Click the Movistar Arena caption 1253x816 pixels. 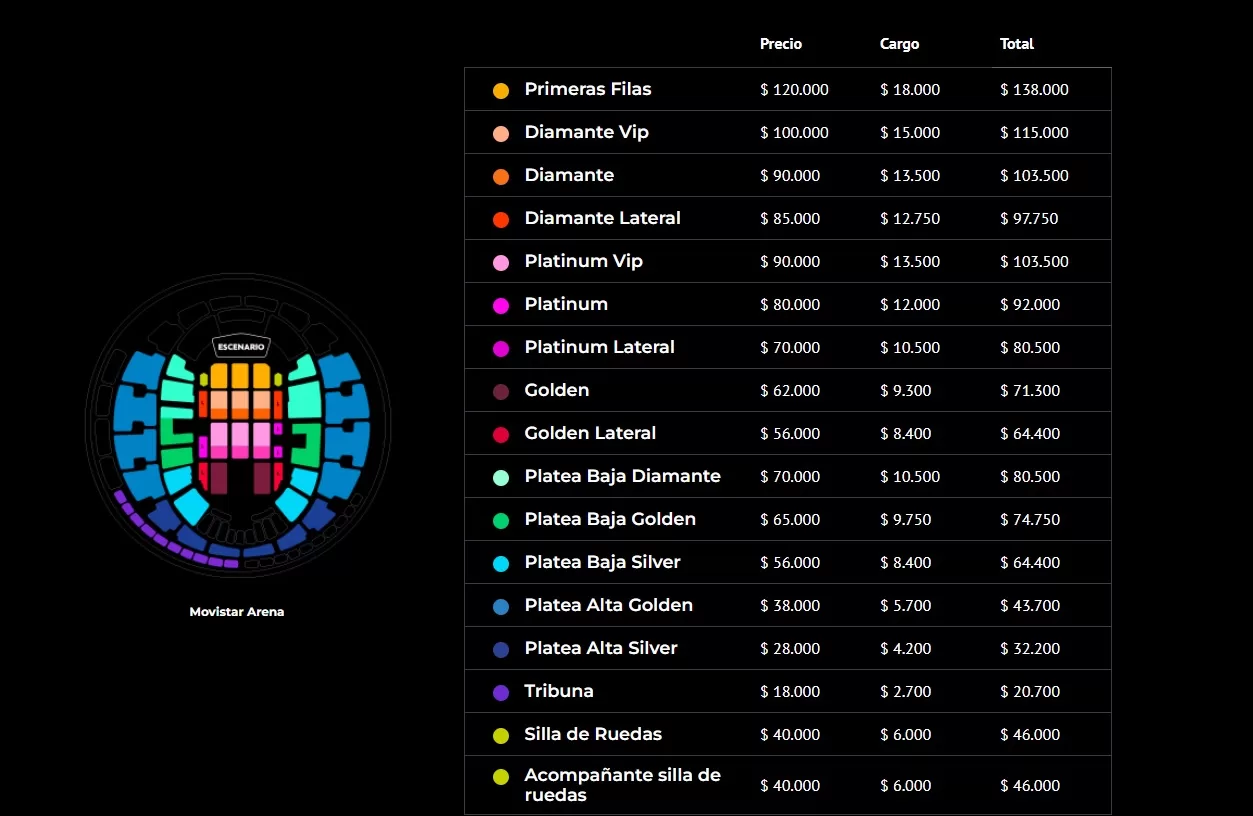pyautogui.click(x=237, y=612)
